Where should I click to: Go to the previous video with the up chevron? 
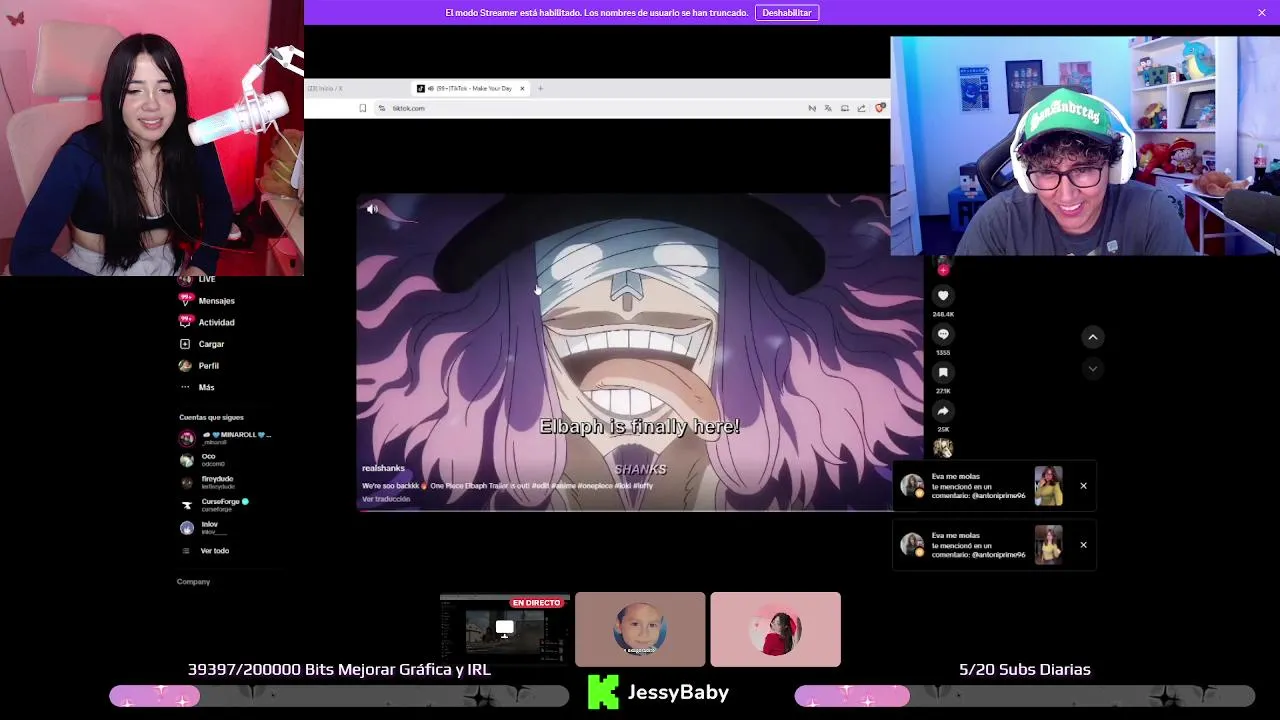[1093, 337]
